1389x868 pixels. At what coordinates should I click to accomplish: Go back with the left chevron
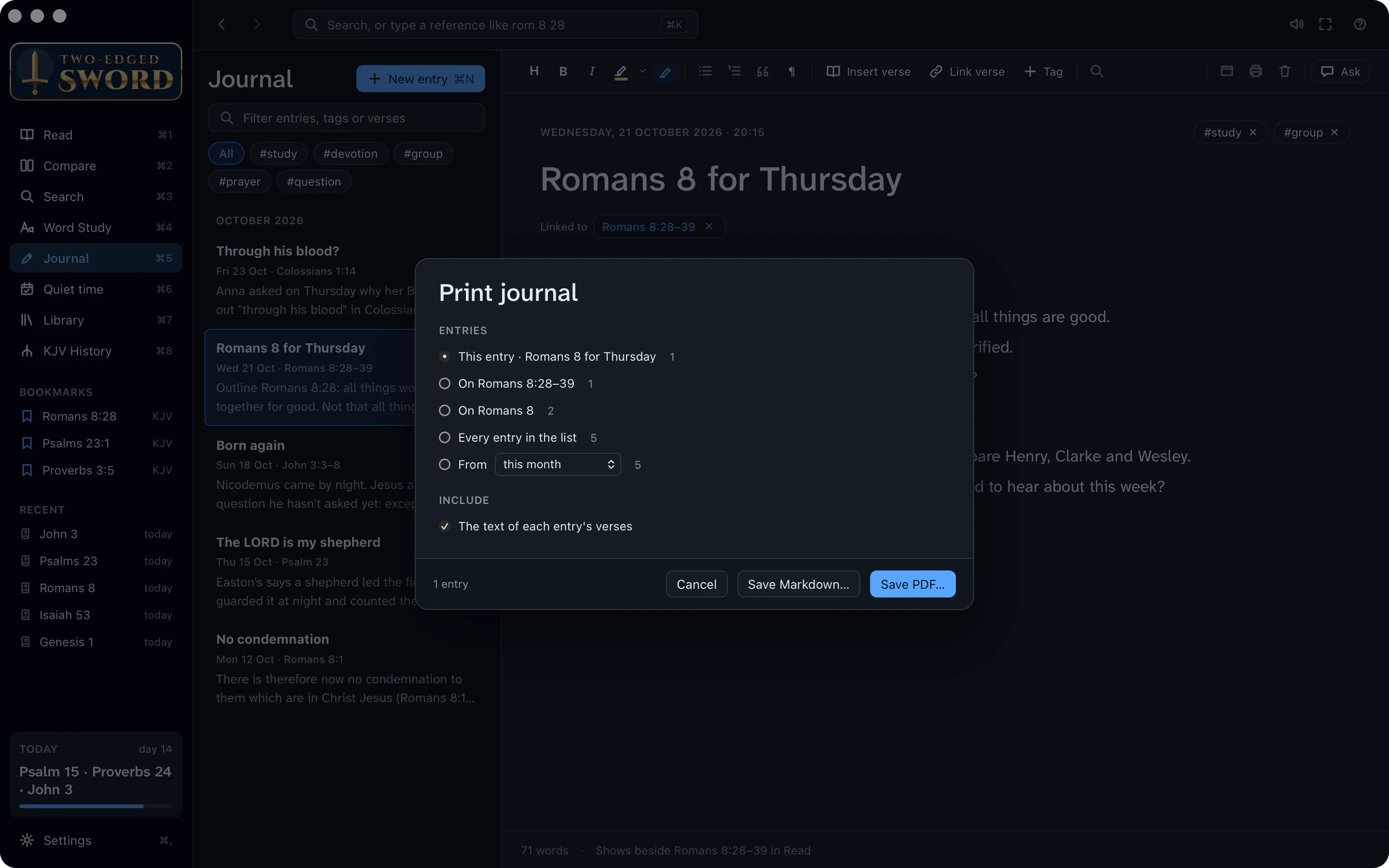pyautogui.click(x=221, y=24)
